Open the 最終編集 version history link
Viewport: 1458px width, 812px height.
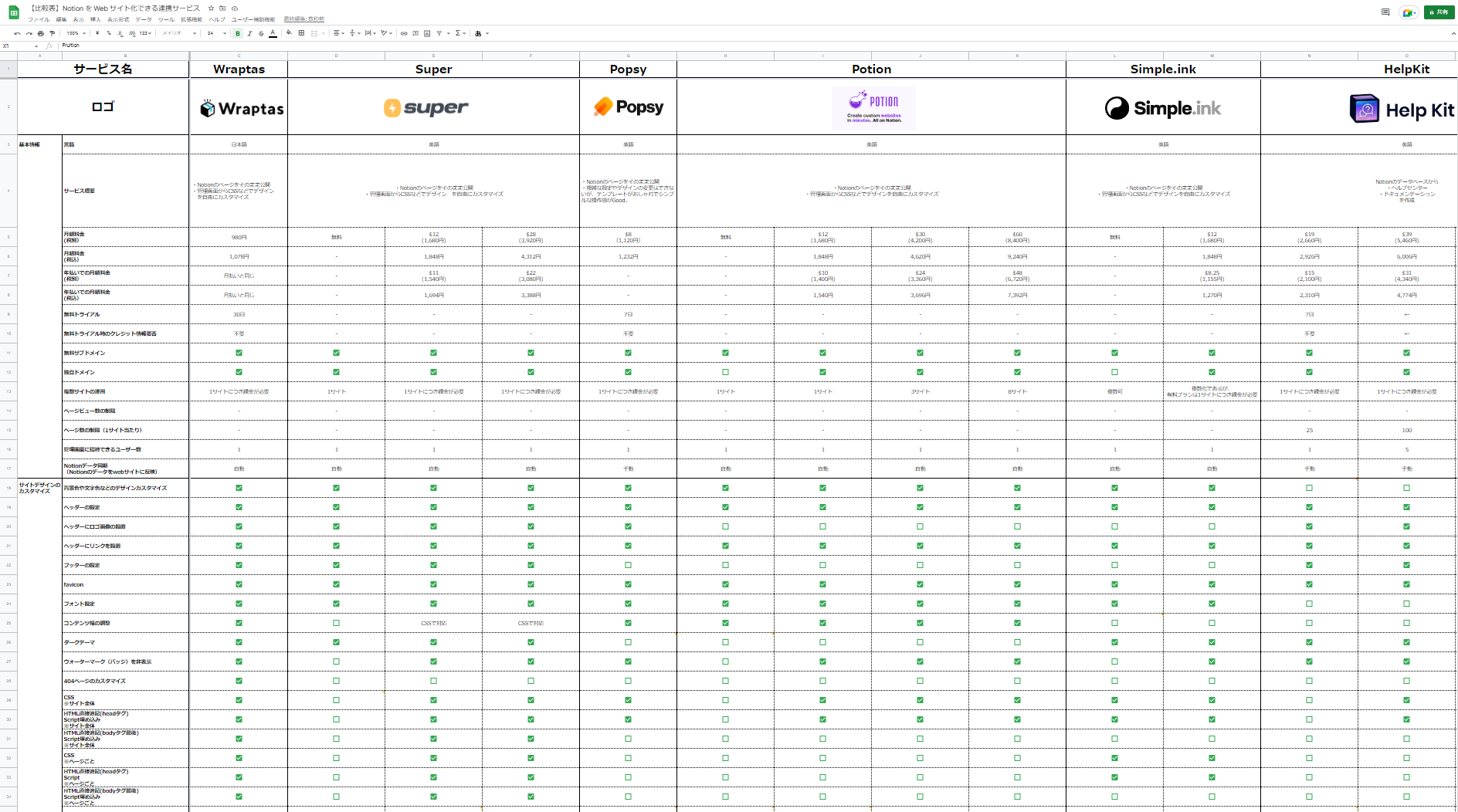click(x=303, y=19)
